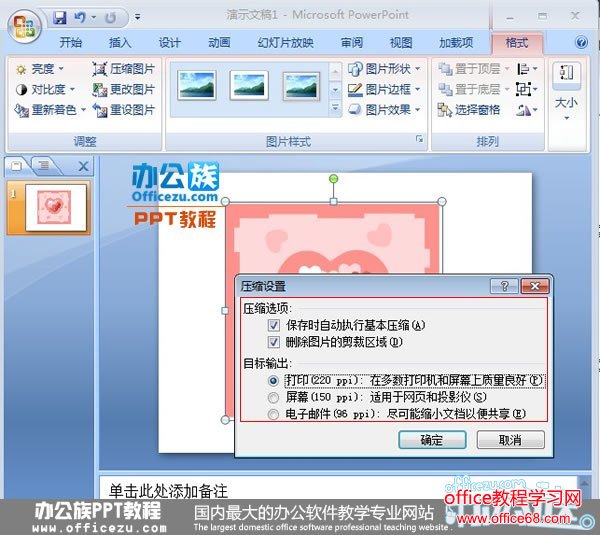Select the 格式 contextual tab
Viewport: 600px width, 535px height.
517,42
